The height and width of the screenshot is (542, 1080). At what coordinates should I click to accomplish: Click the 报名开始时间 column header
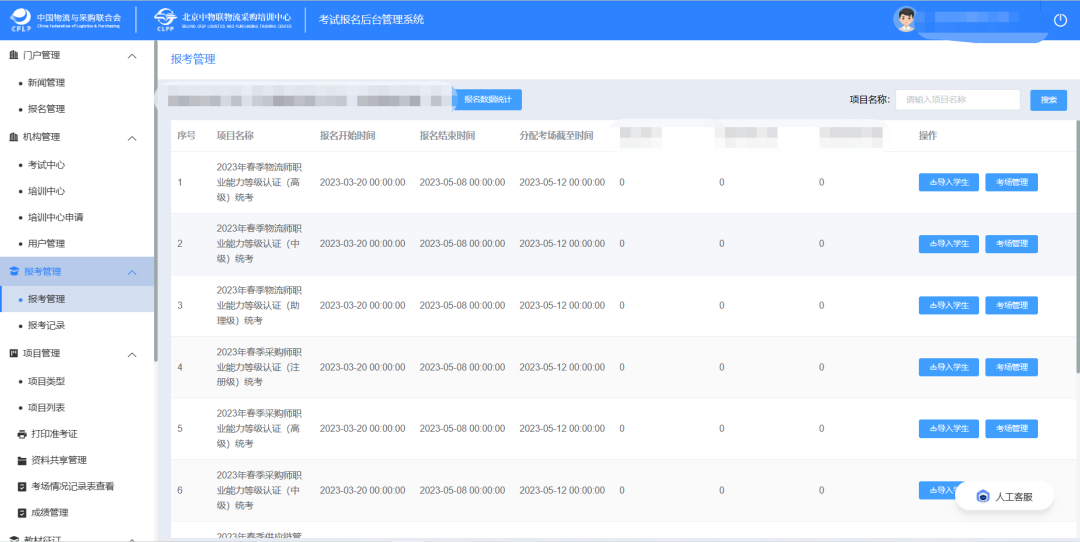(347, 136)
